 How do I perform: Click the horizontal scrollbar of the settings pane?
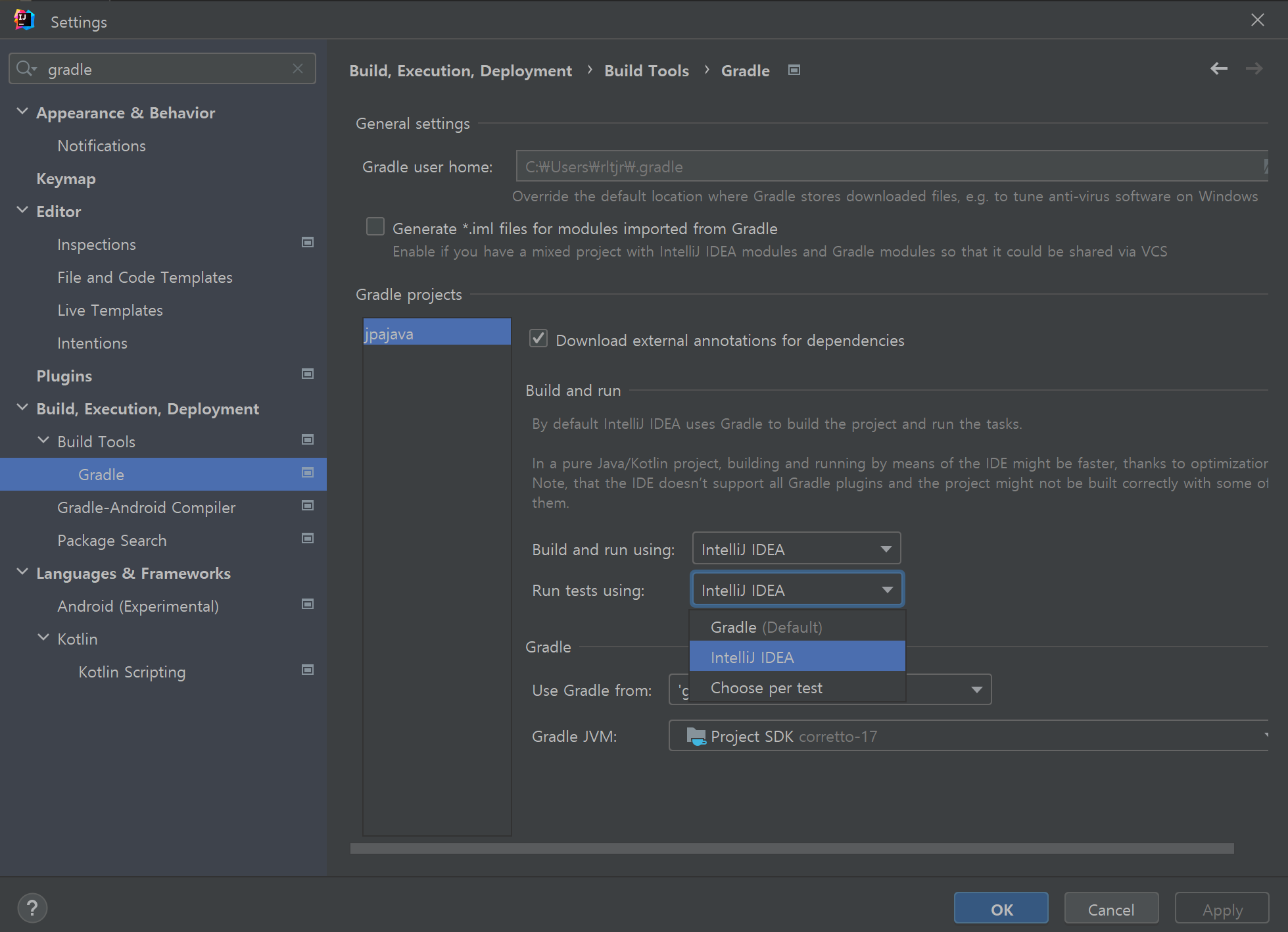[792, 848]
